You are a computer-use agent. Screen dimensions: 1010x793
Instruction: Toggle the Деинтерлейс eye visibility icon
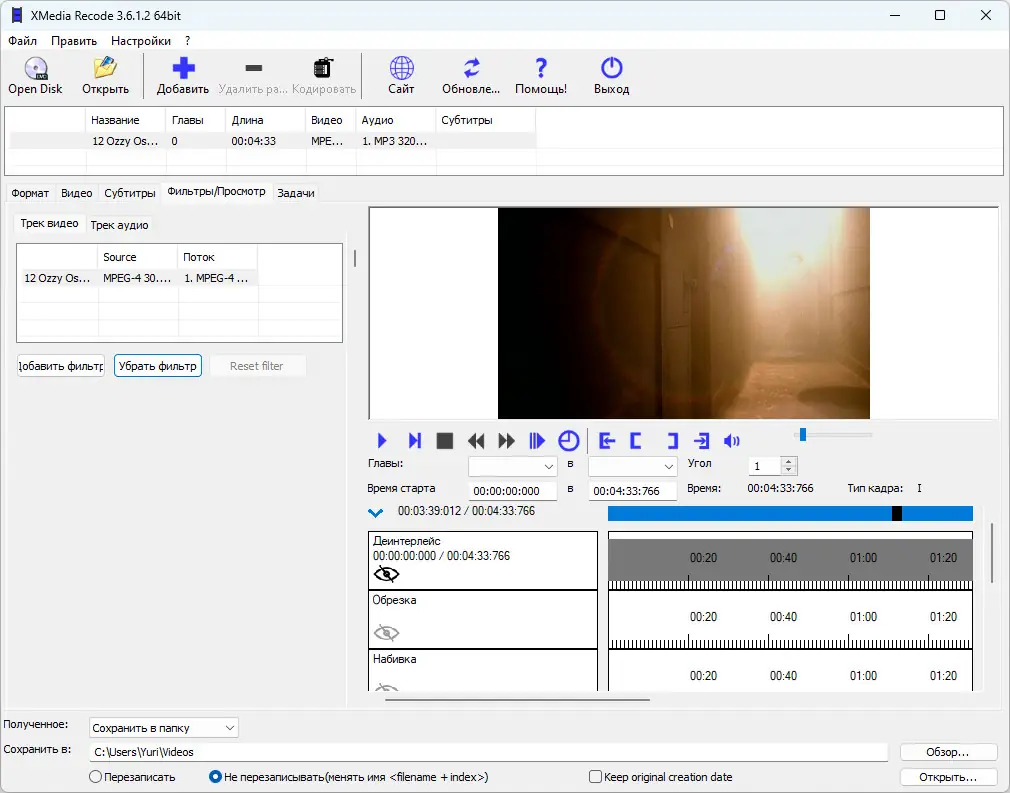click(x=386, y=574)
